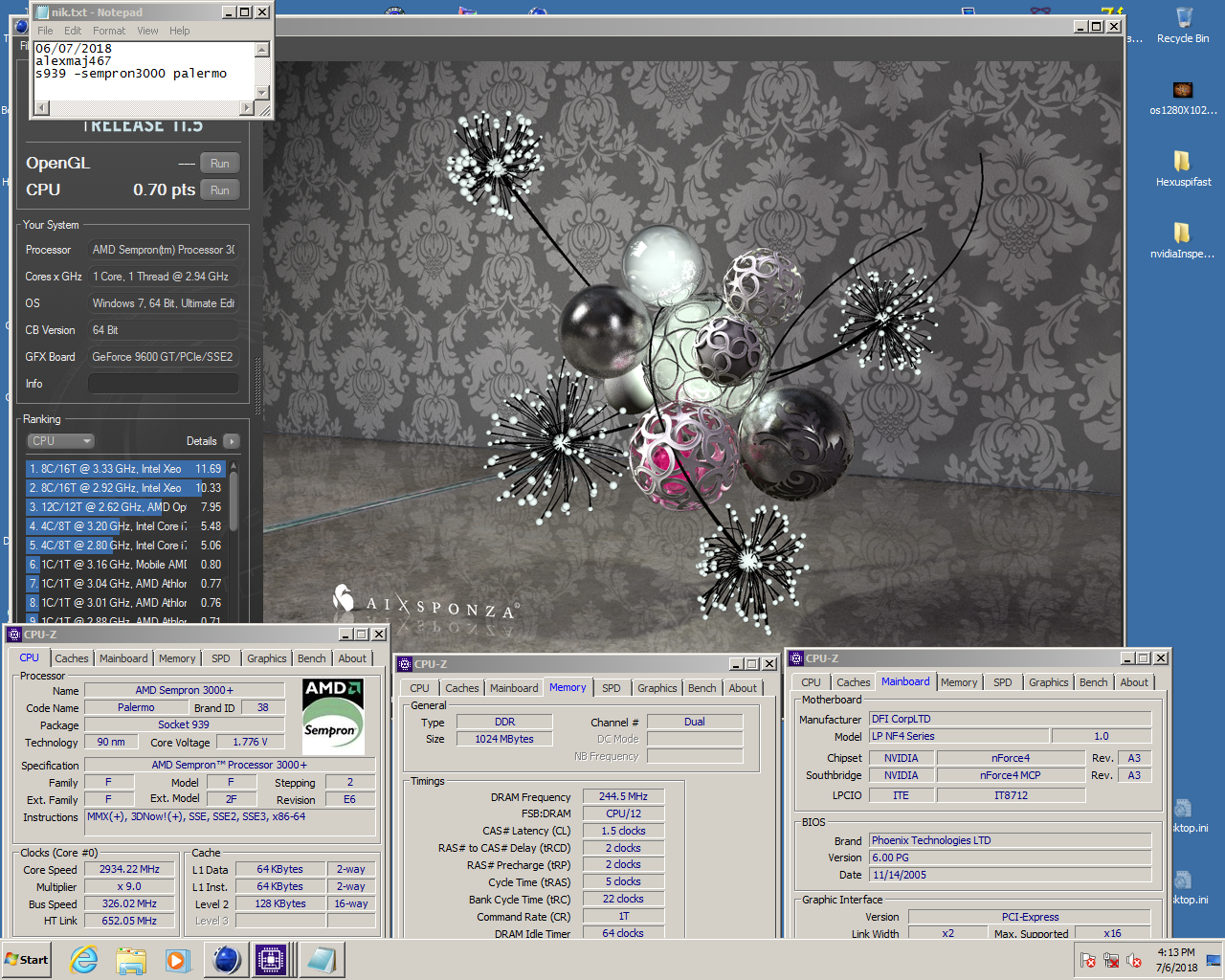
Task: Click the Code Name value Palermo in CPU-Z
Action: pyautogui.click(x=136, y=708)
